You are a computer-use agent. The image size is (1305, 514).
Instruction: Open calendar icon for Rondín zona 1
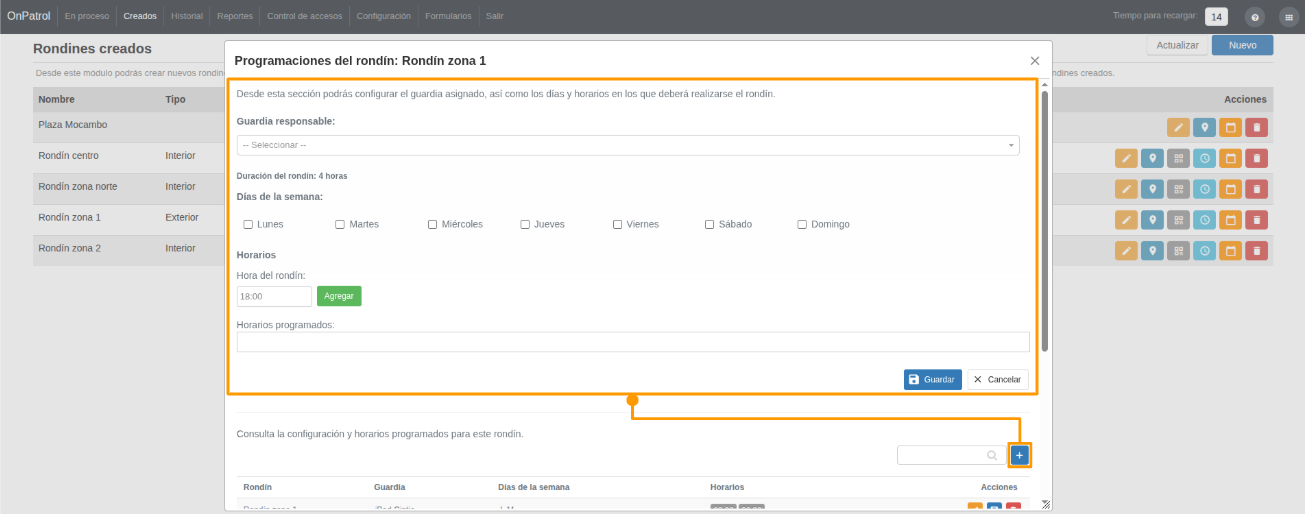point(1230,220)
